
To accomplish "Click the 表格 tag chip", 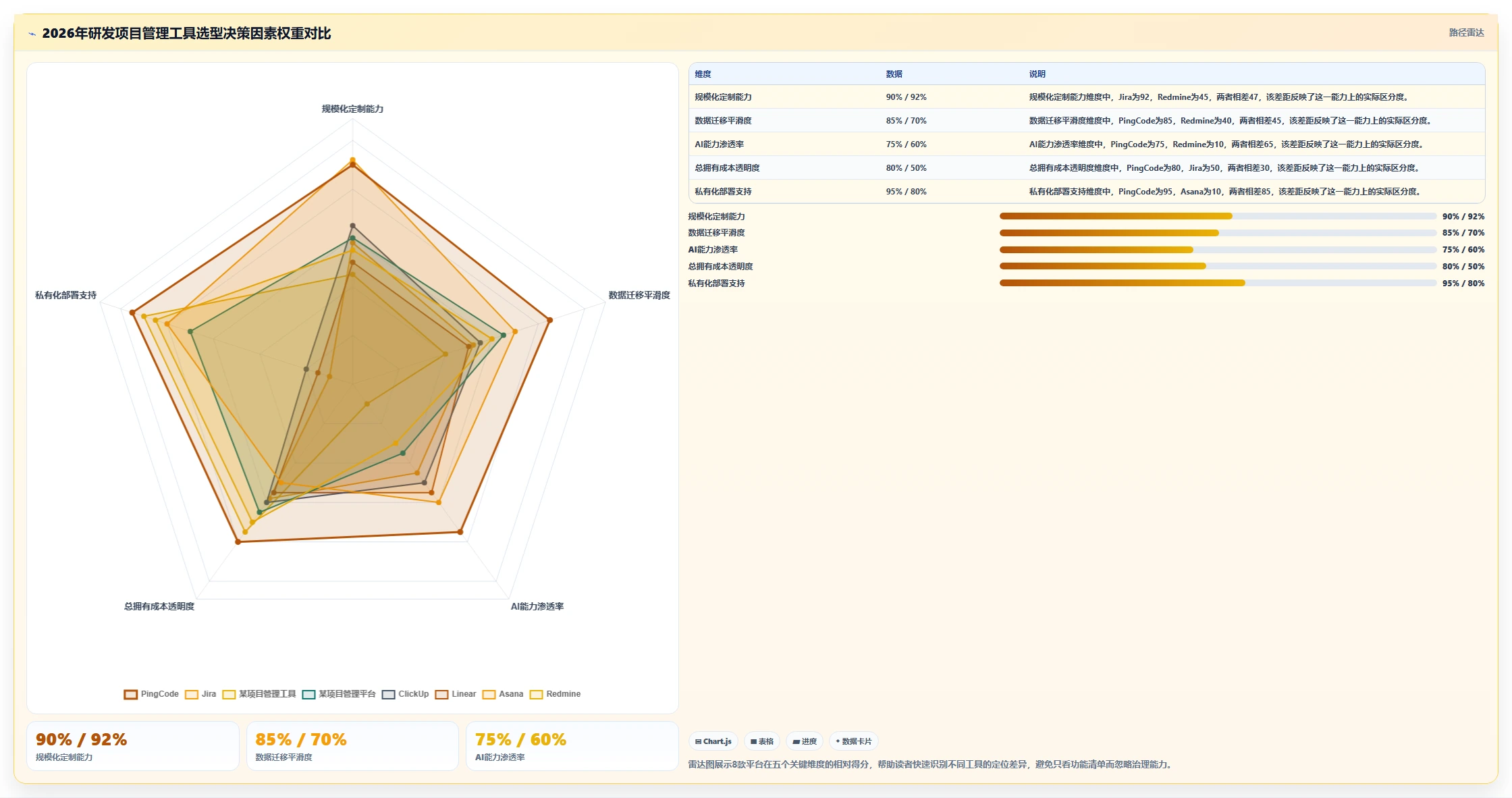I will [x=762, y=741].
